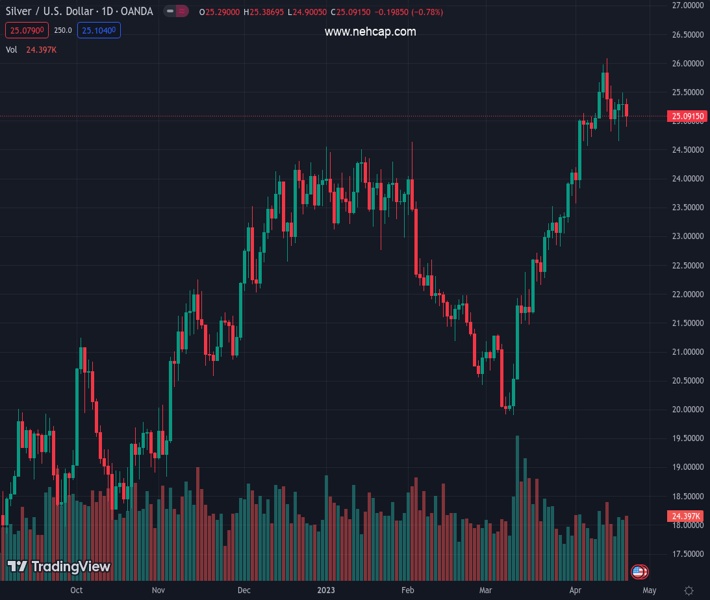Open chart settings gear icon

tap(689, 590)
